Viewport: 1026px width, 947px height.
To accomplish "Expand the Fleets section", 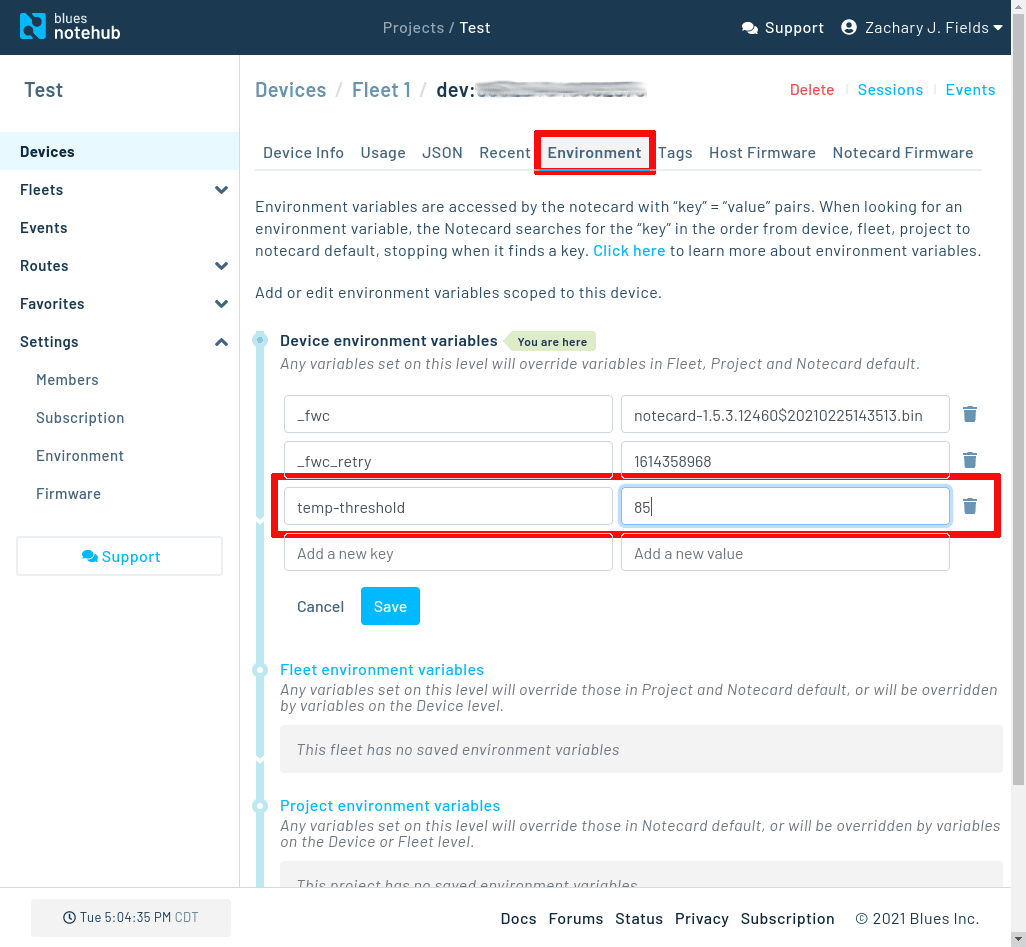I will 221,189.
